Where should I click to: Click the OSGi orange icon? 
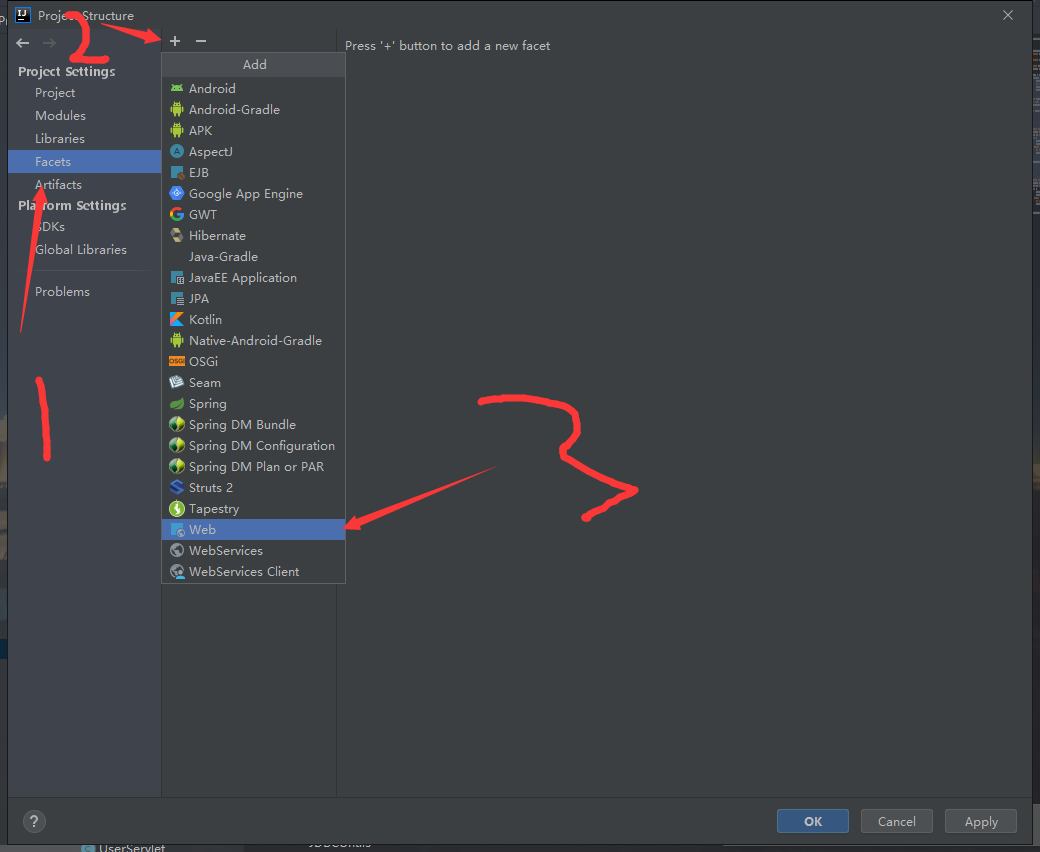pyautogui.click(x=176, y=361)
